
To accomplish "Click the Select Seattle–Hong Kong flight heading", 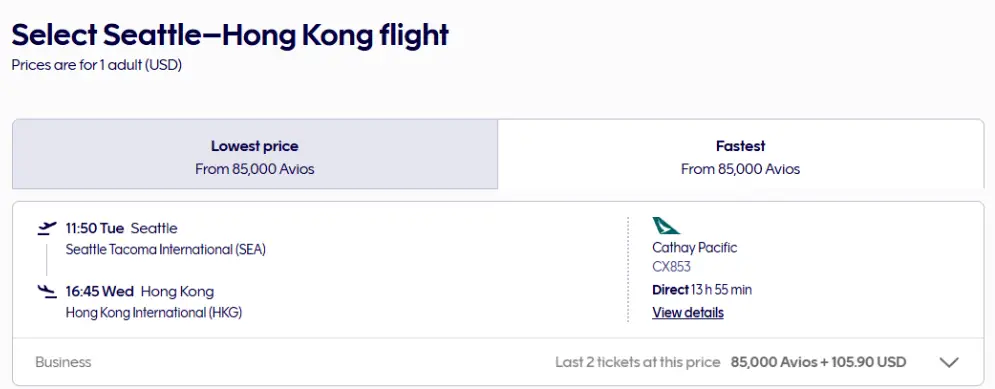I will click(230, 35).
